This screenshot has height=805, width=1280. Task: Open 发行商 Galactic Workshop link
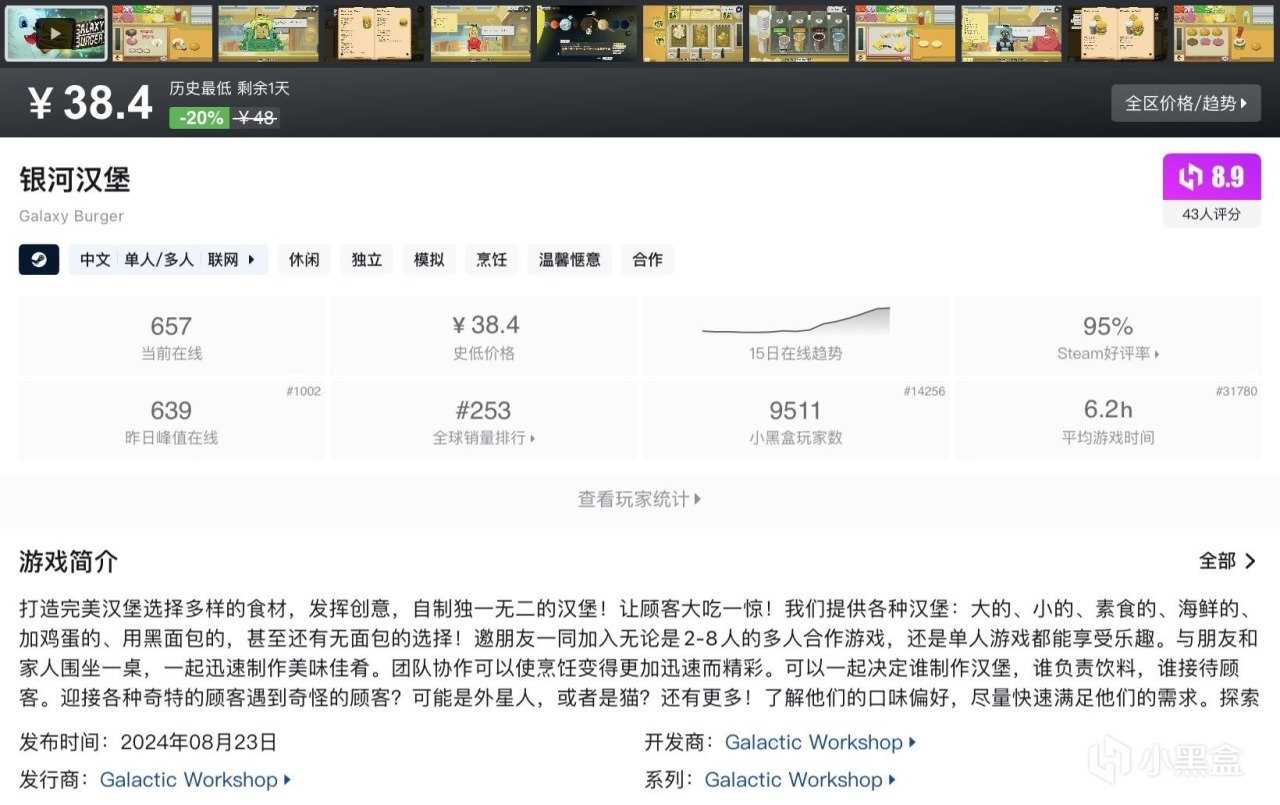[195, 780]
